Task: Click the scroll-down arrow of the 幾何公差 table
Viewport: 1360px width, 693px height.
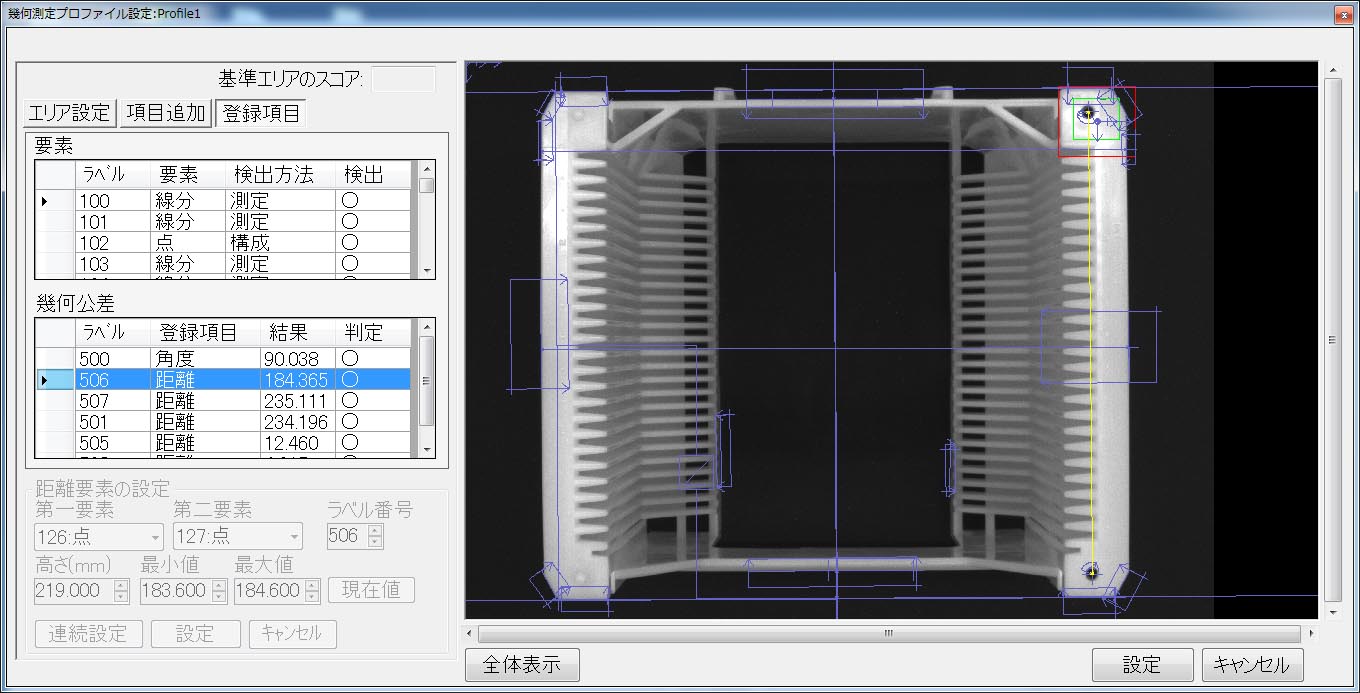Action: pyautogui.click(x=427, y=449)
